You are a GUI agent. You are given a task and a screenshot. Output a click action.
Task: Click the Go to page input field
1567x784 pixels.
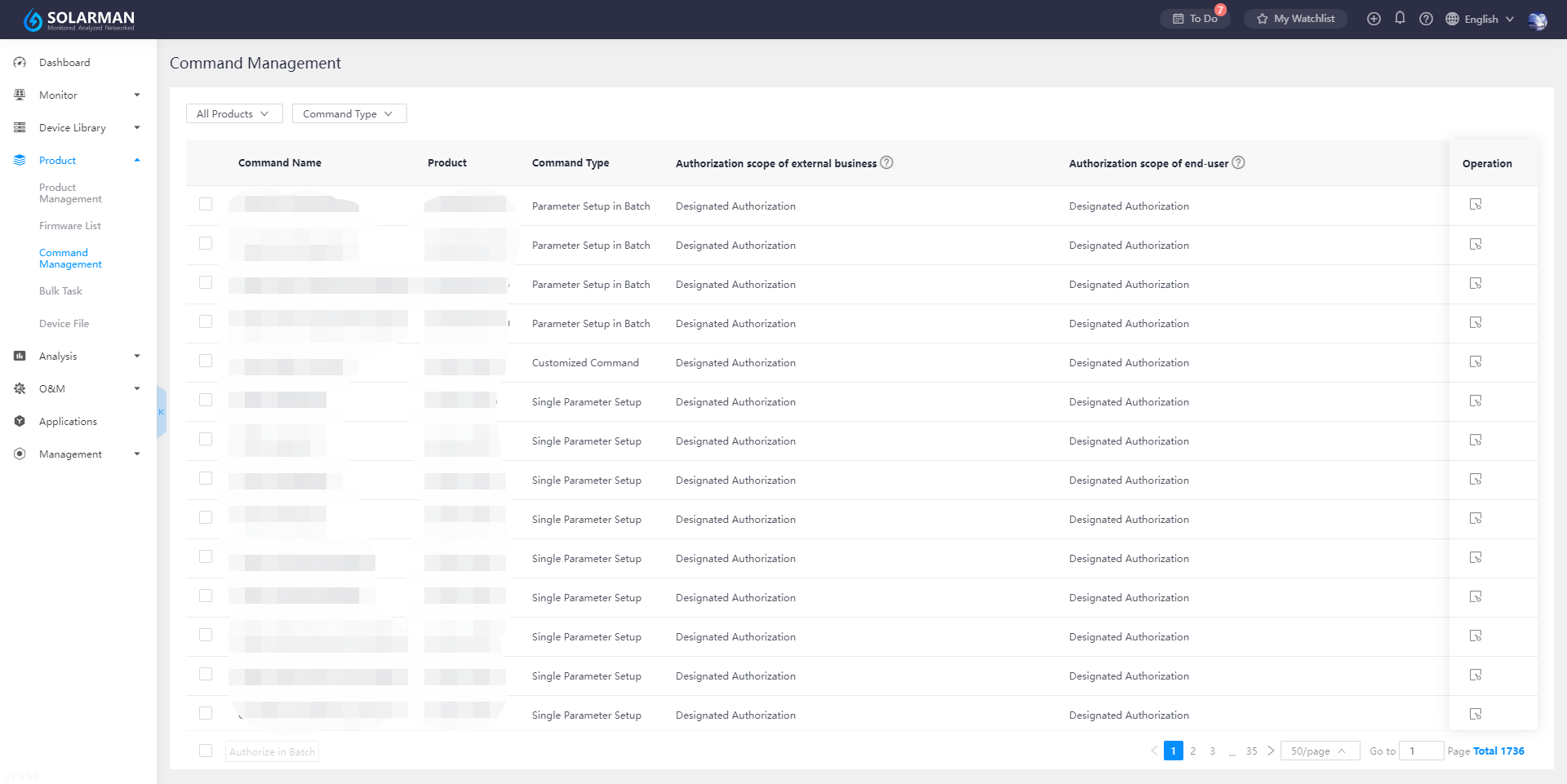1421,751
